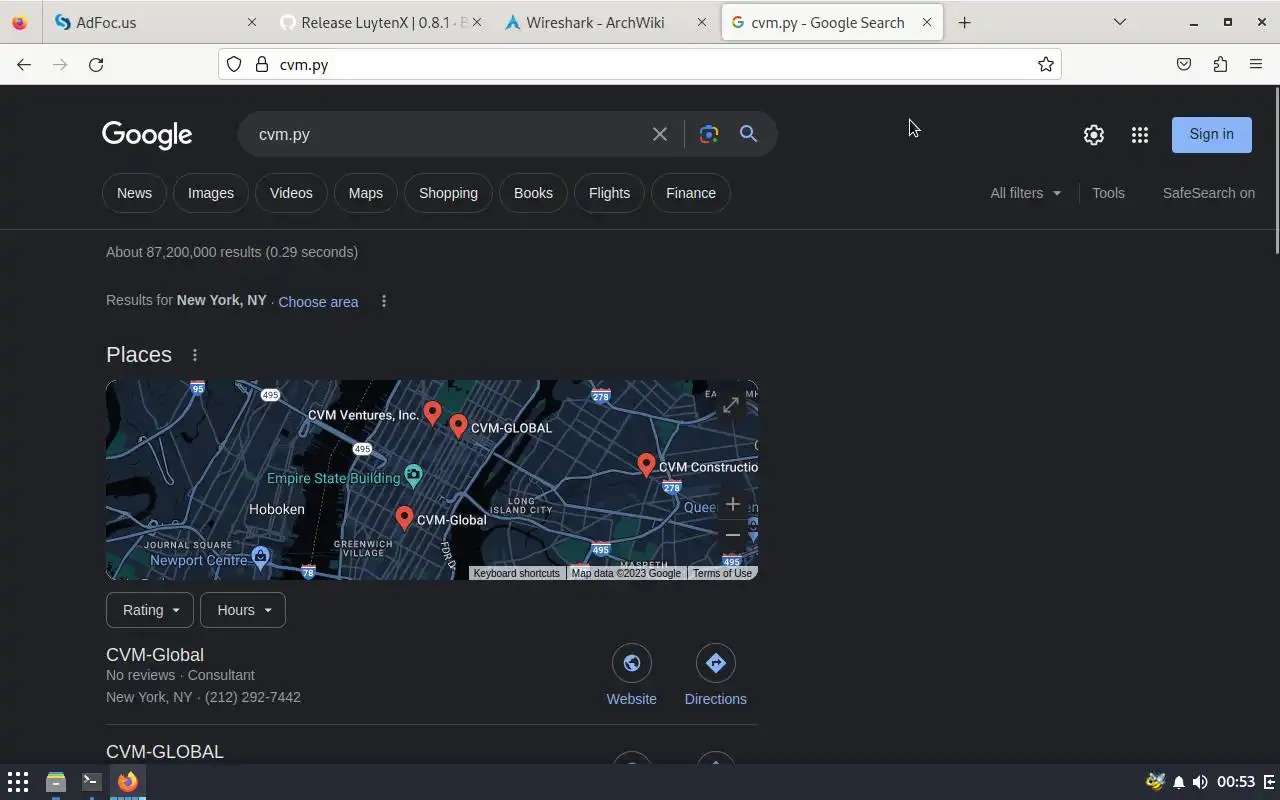Expand the All filters dropdown
This screenshot has height=800, width=1280.
tap(1026, 193)
